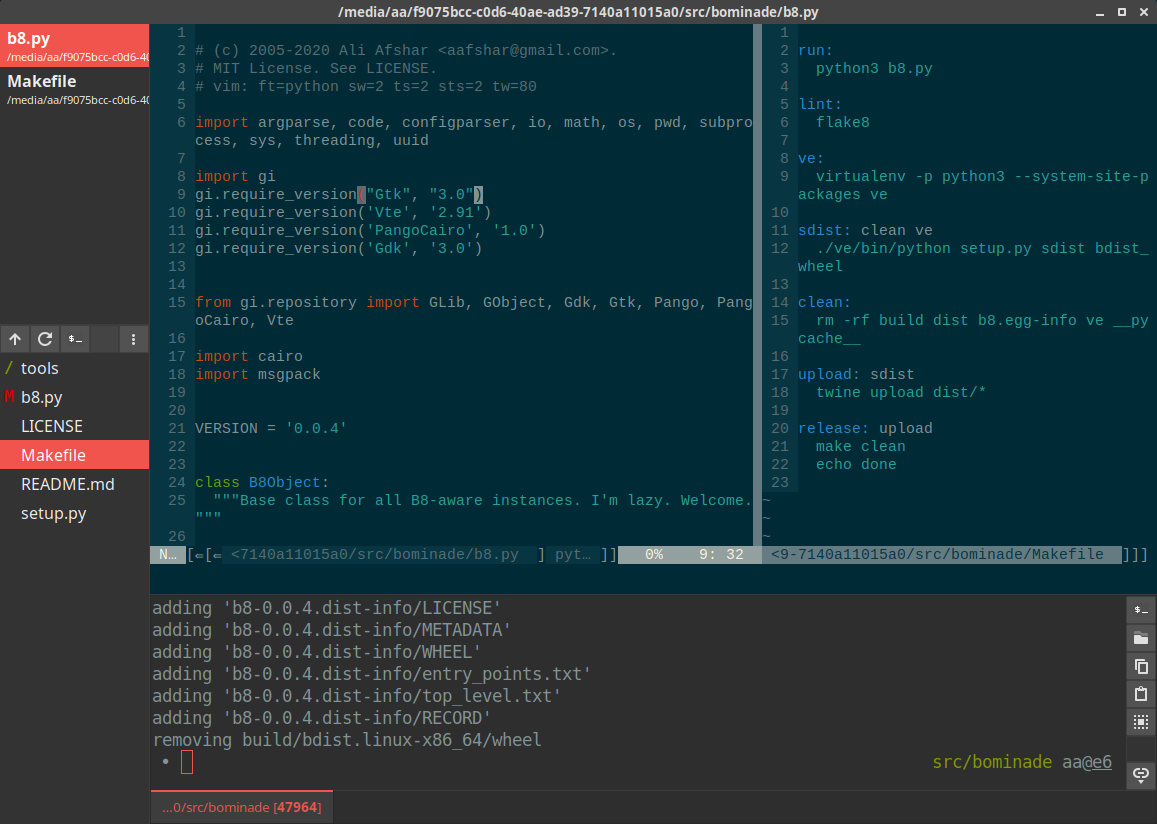Click the 'release: upload' line in Makefile
The width and height of the screenshot is (1157, 824).
click(x=865, y=429)
